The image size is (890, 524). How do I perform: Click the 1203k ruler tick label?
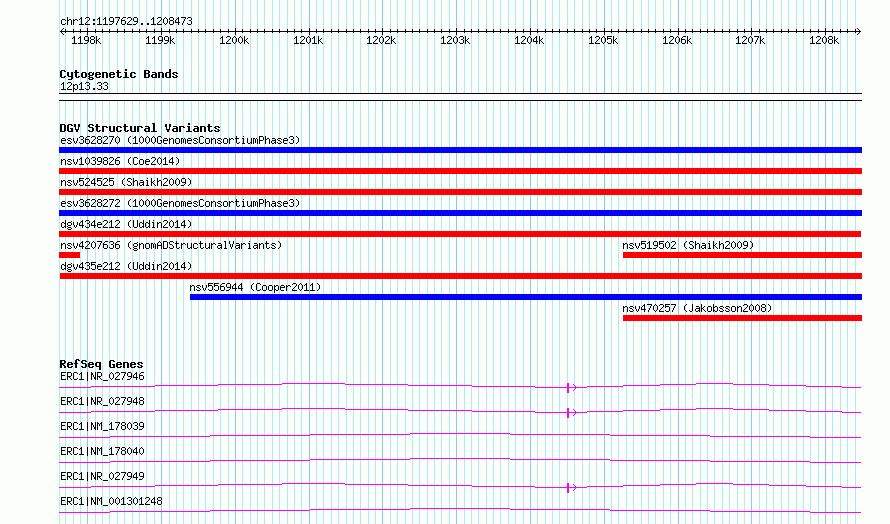tap(455, 40)
